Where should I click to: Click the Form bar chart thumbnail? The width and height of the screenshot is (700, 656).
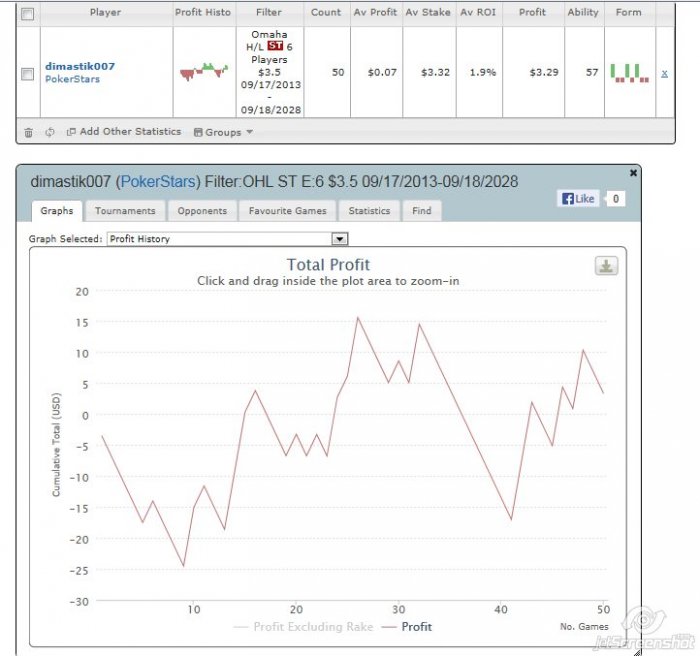click(x=630, y=73)
